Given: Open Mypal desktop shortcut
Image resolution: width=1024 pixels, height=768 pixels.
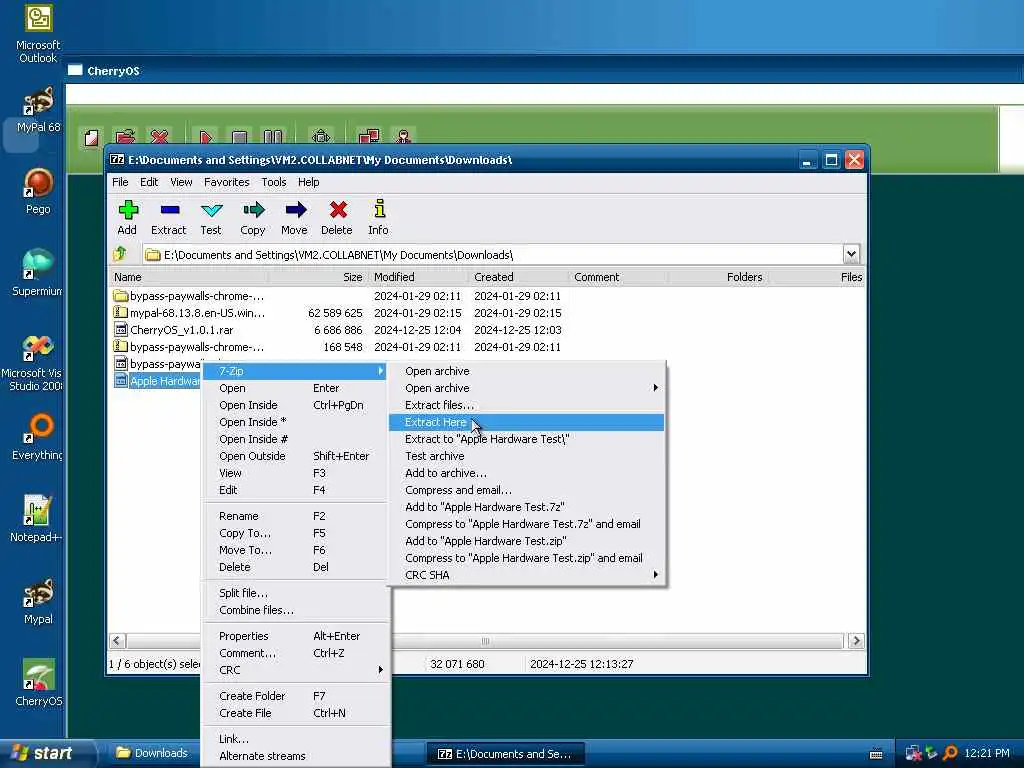Looking at the screenshot, I should [x=38, y=601].
